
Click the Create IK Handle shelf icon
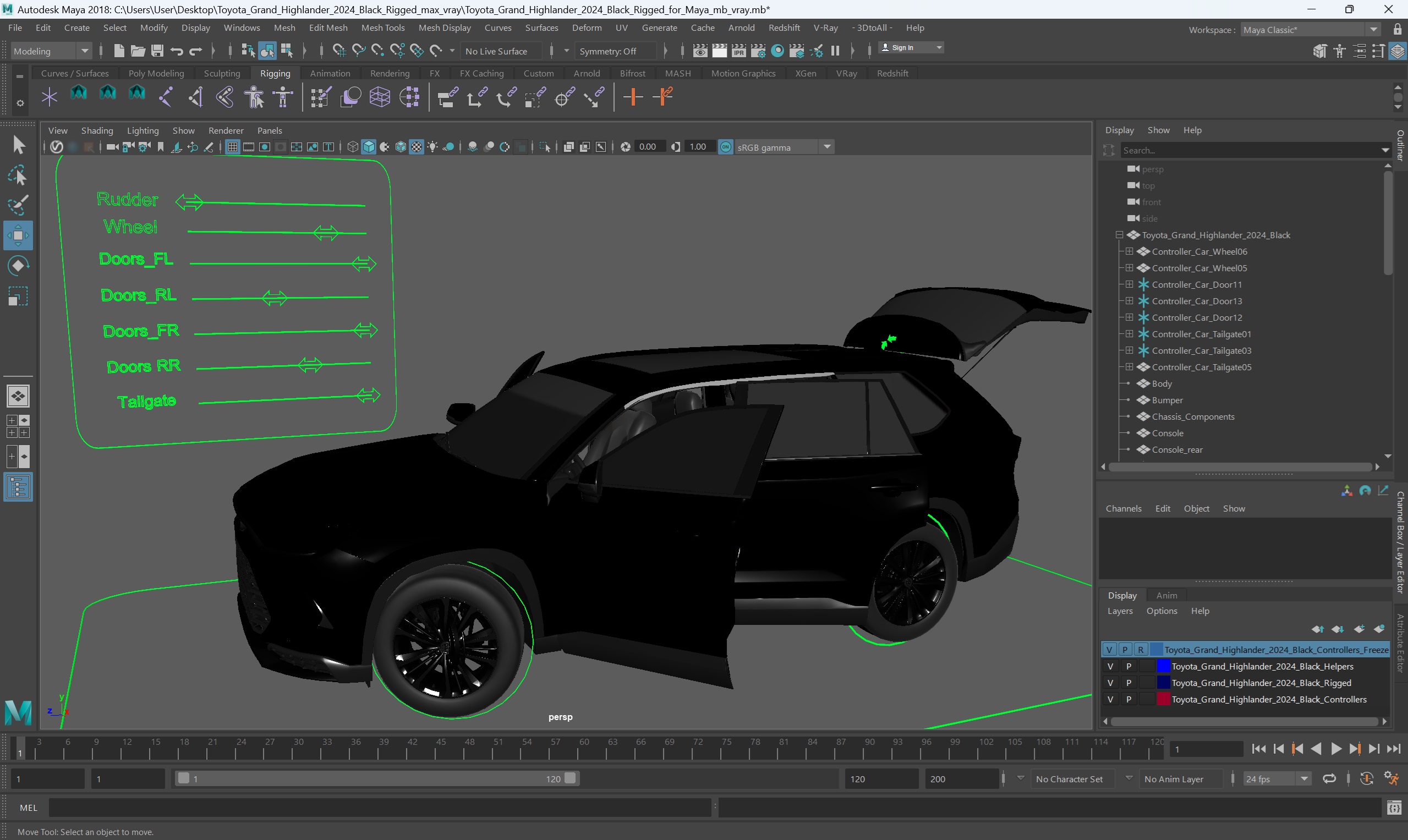[196, 97]
